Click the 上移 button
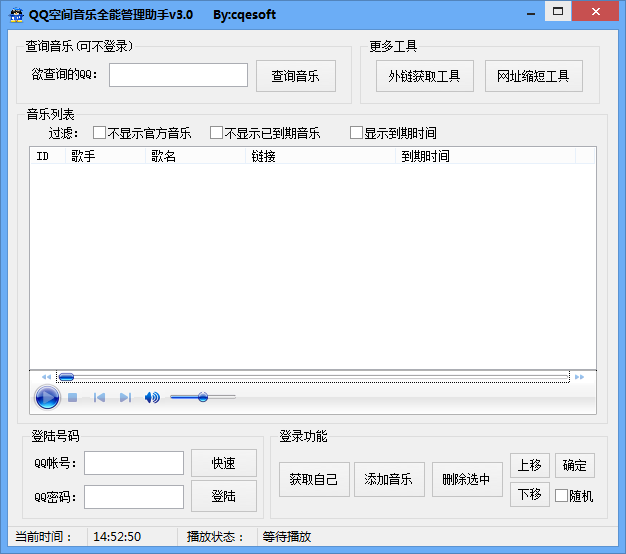The height and width of the screenshot is (554, 626). coord(530,465)
